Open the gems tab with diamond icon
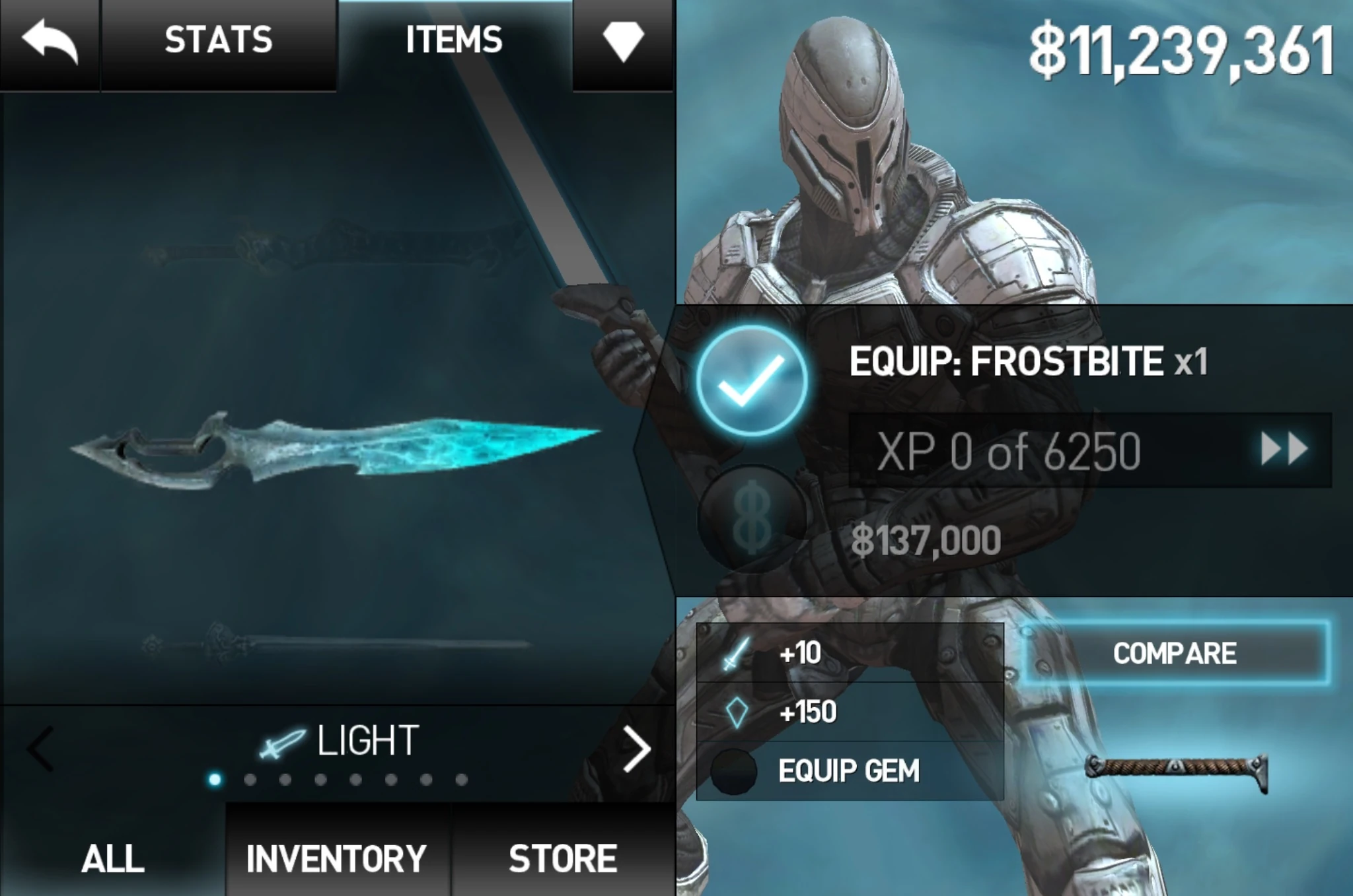1353x896 pixels. pos(623,42)
